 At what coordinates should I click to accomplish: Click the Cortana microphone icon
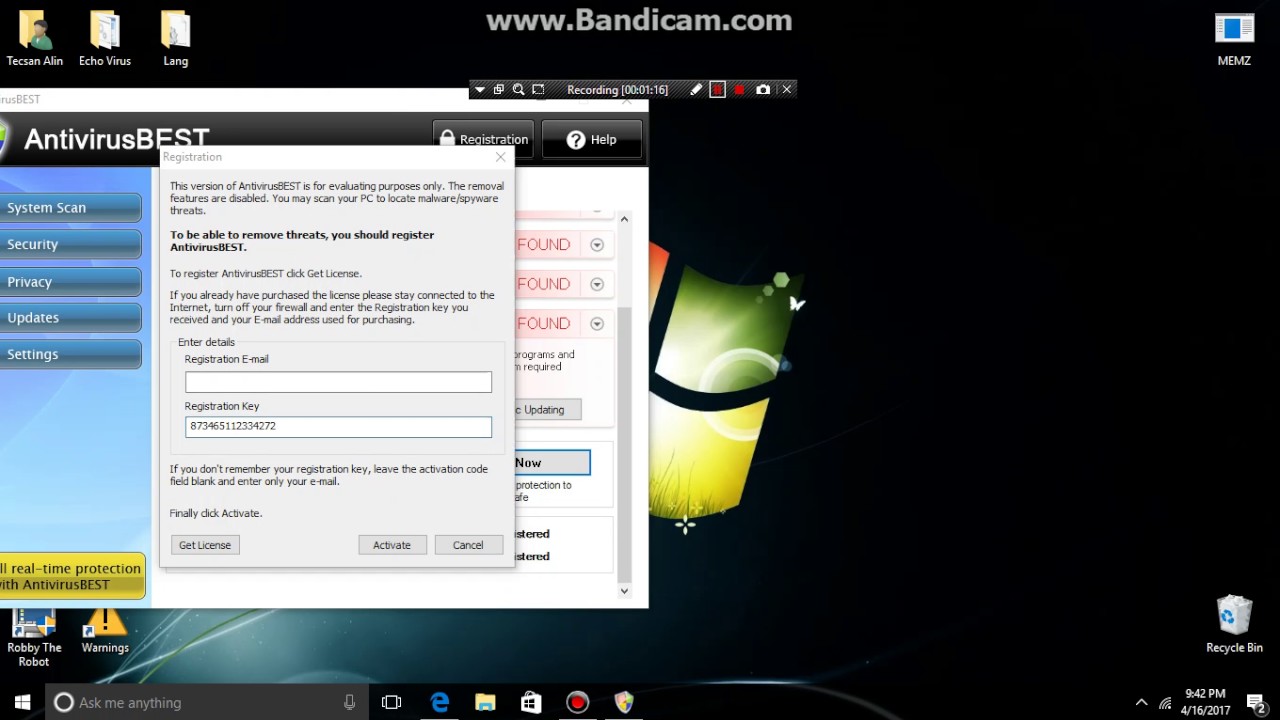click(349, 703)
